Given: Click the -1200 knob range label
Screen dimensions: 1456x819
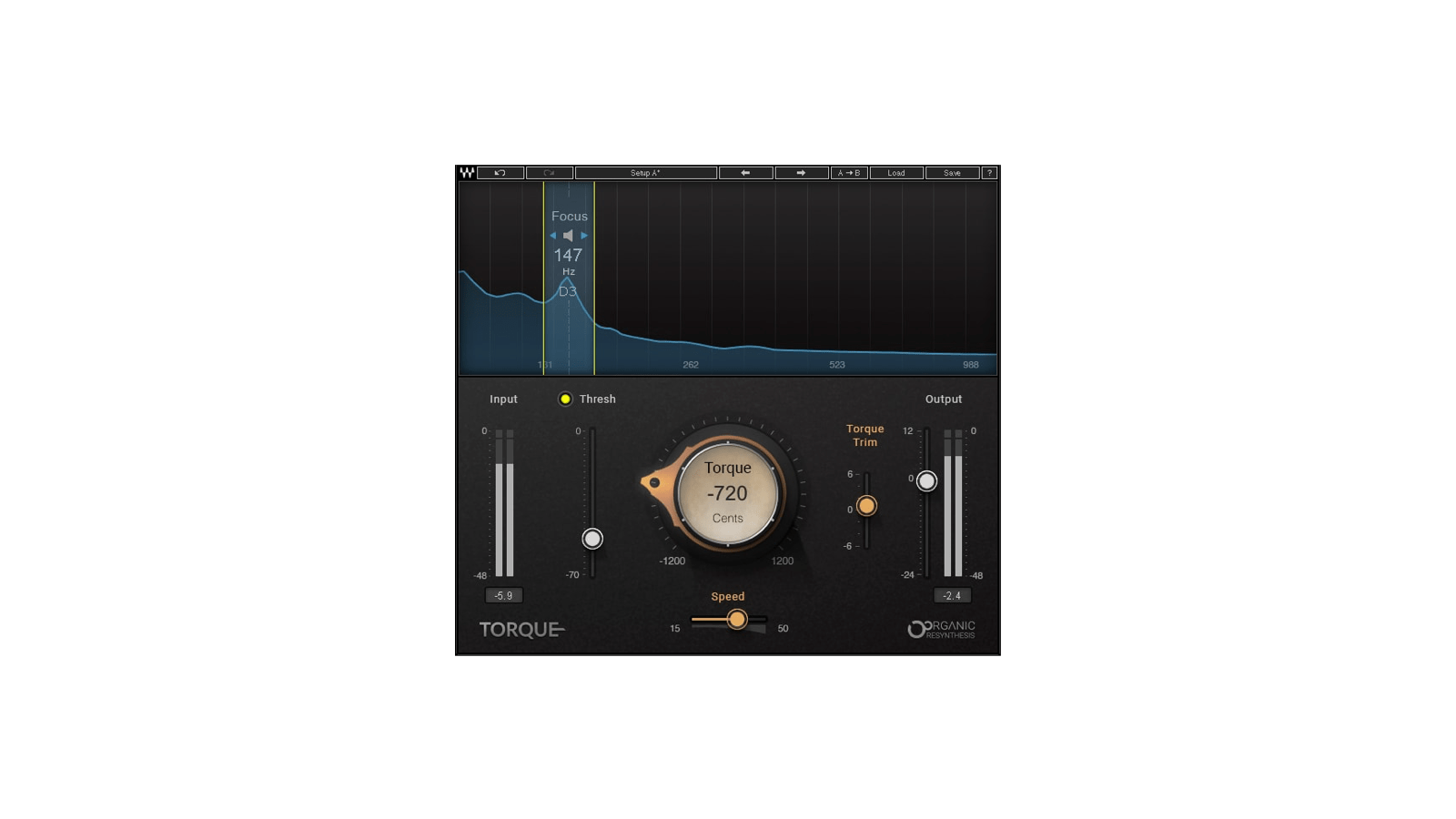Looking at the screenshot, I should pyautogui.click(x=672, y=561).
